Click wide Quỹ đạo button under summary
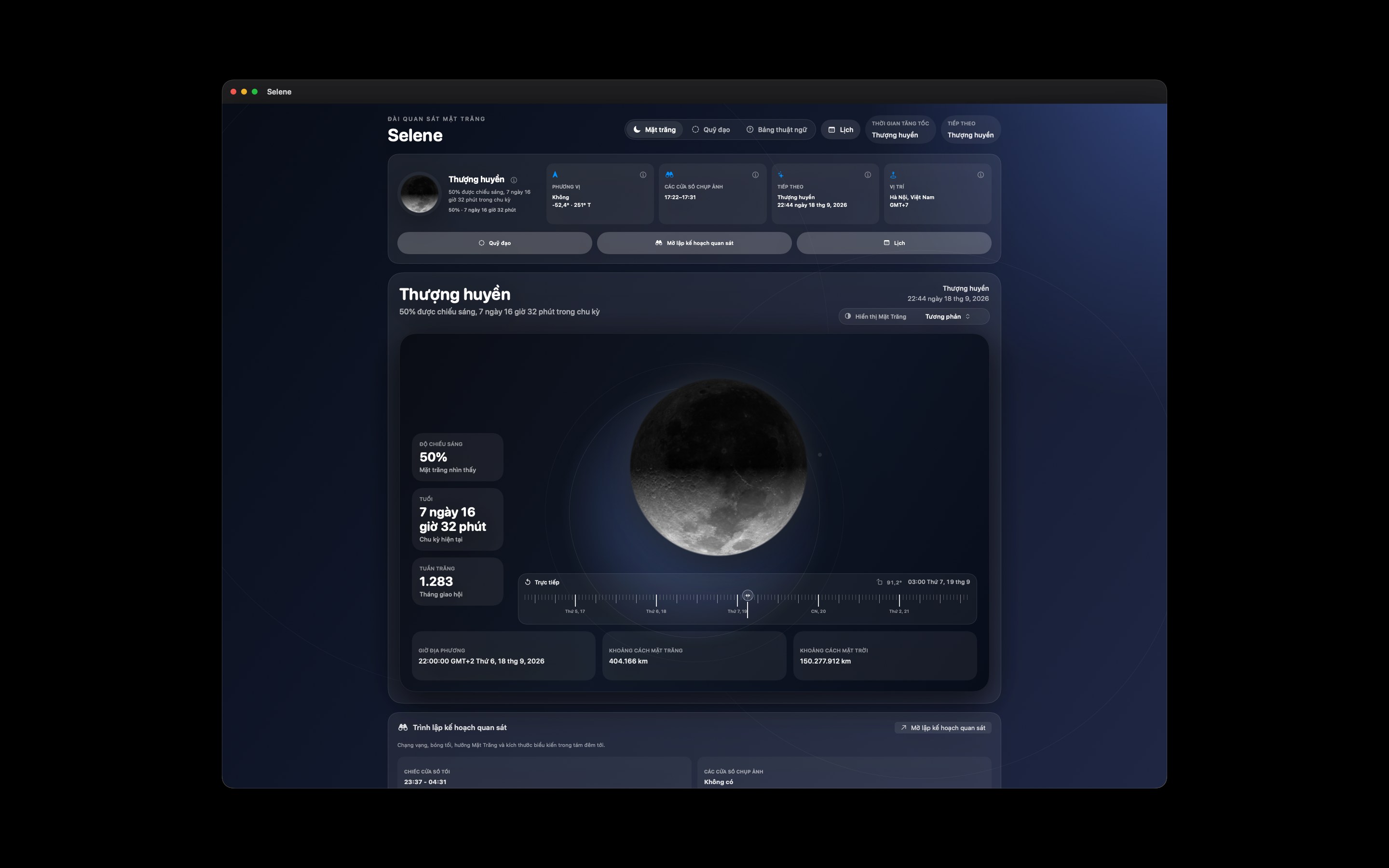Image resolution: width=1389 pixels, height=868 pixels. (495, 243)
